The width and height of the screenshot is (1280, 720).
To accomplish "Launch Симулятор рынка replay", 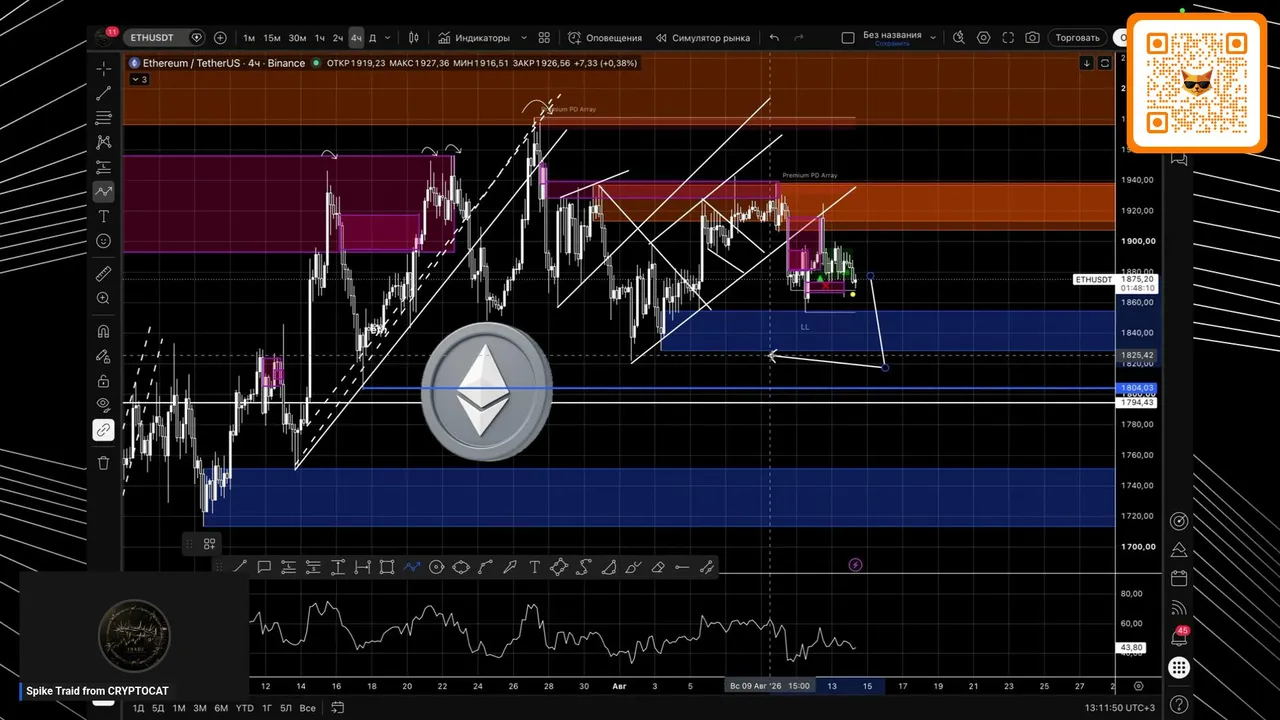I will [703, 38].
